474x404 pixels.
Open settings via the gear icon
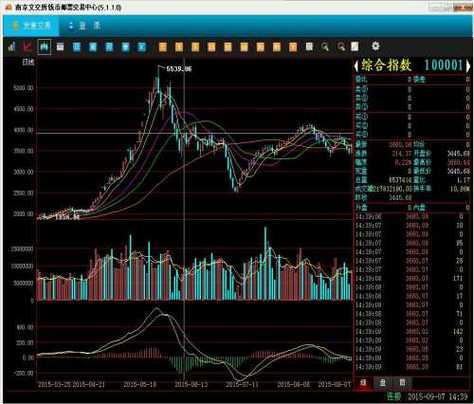point(375,46)
